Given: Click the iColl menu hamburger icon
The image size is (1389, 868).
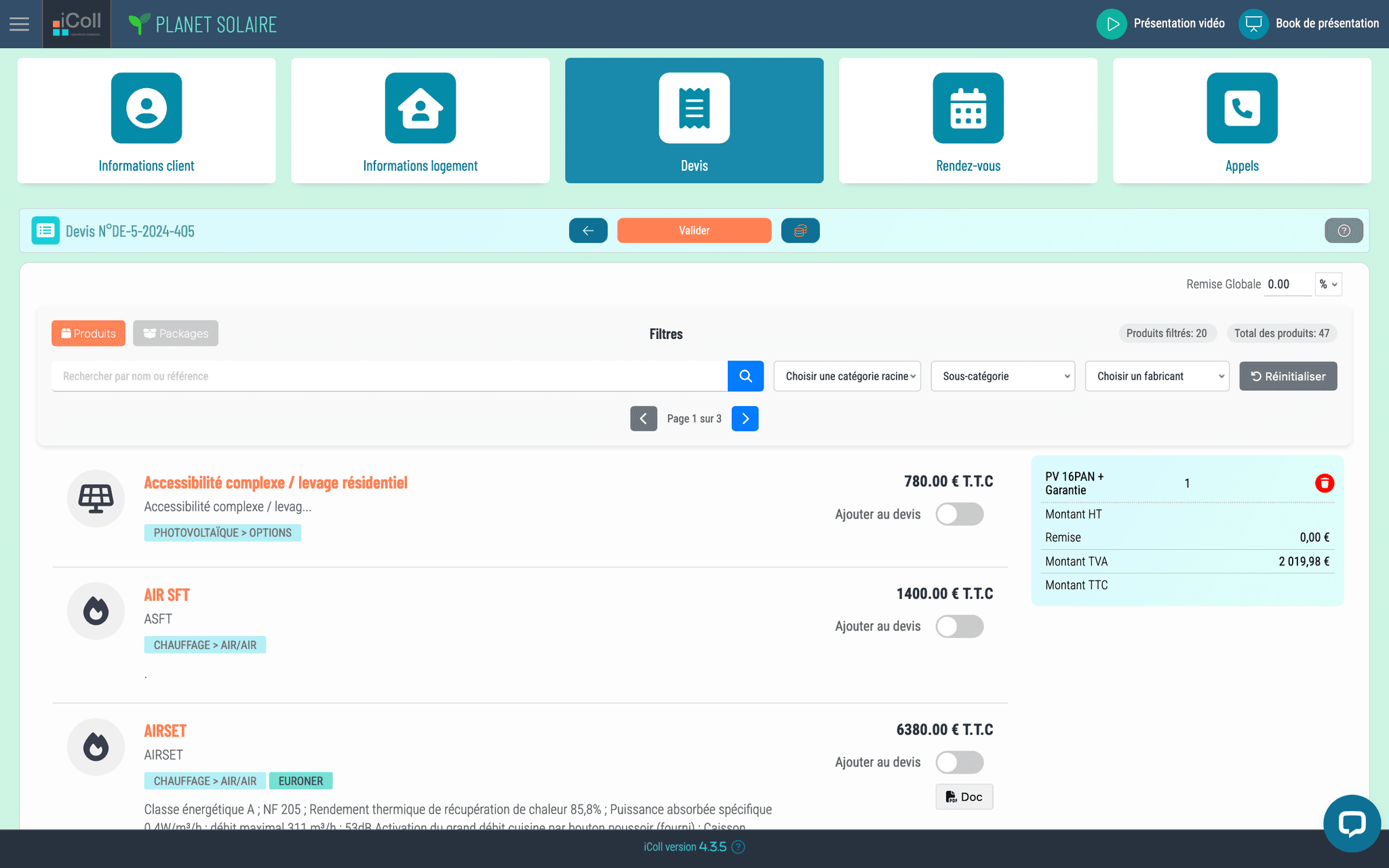Looking at the screenshot, I should [x=20, y=24].
